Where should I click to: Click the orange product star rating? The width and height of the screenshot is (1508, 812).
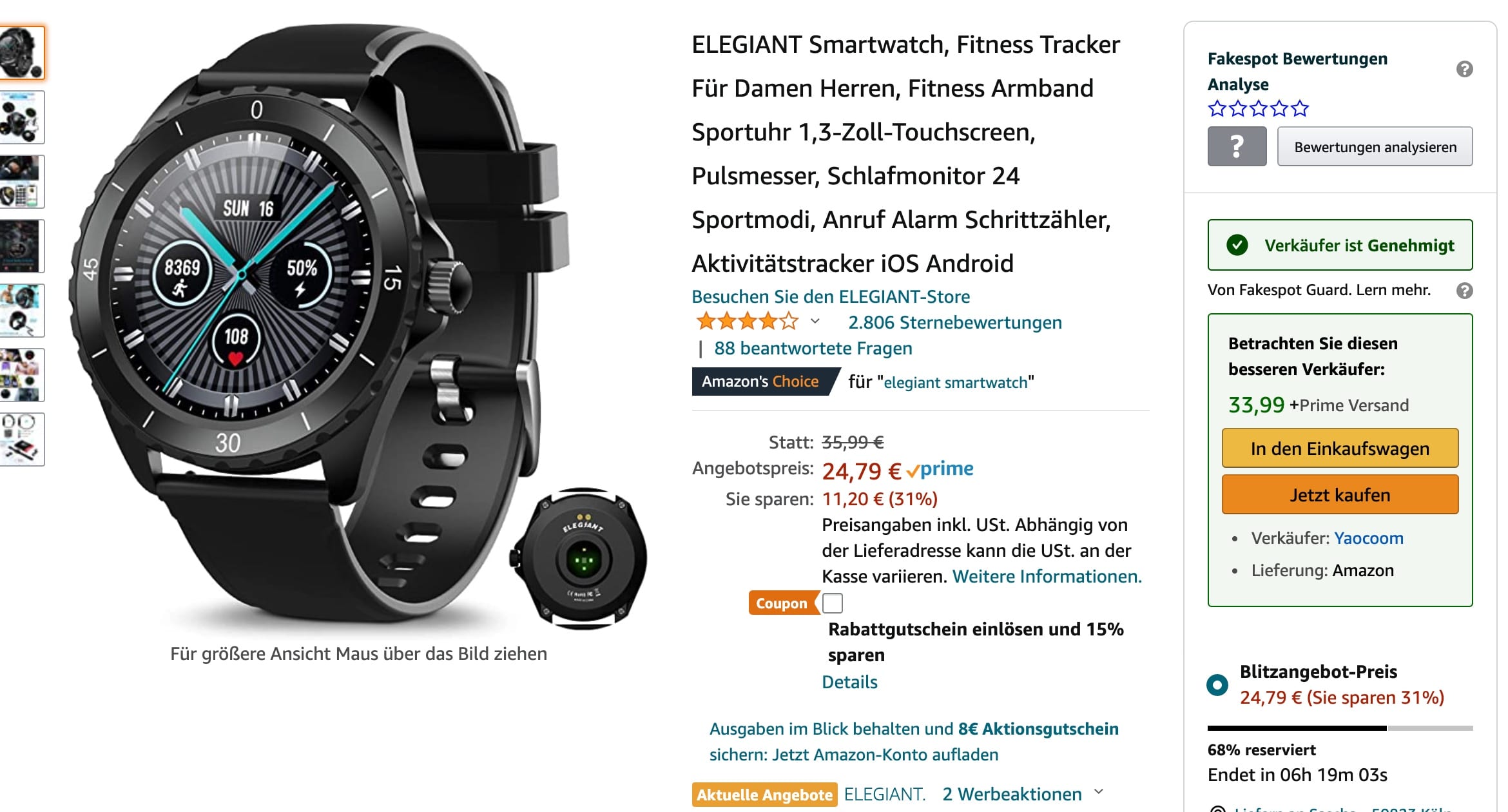pos(747,321)
